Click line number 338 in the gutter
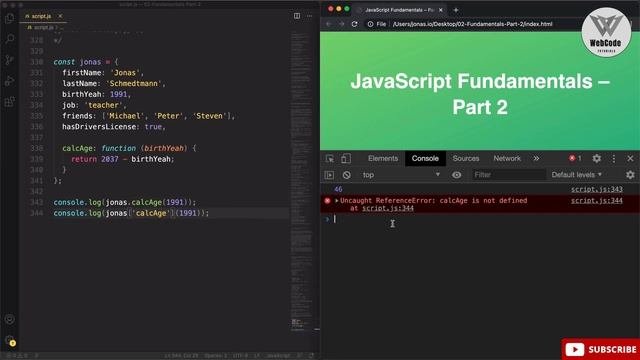Viewport: 640px width, 360px height. tap(36, 148)
